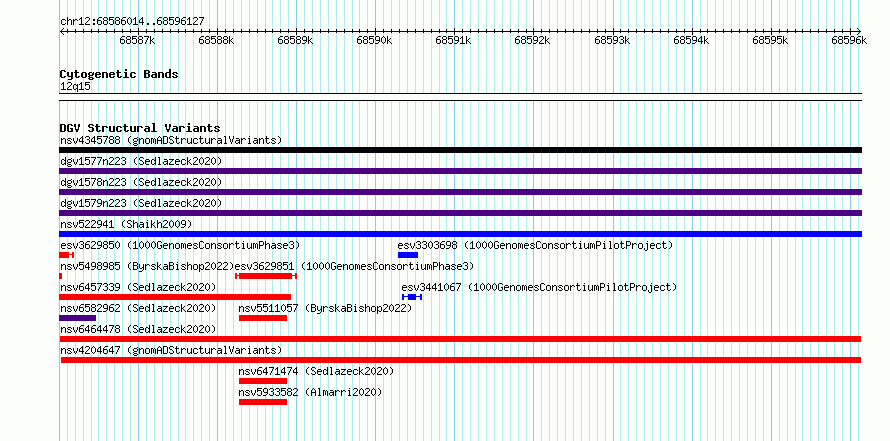Click the red bar under nsv6471474
Screen dimensions: 890x441
[263, 381]
